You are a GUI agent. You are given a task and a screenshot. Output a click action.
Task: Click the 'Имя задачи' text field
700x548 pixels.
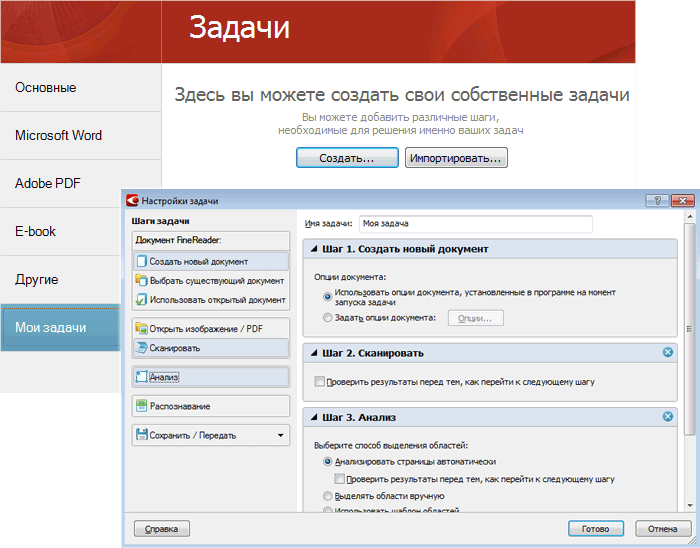(475, 224)
